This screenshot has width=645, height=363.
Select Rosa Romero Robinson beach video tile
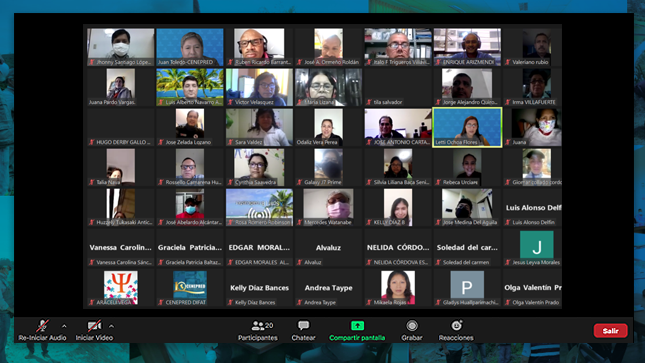click(259, 207)
